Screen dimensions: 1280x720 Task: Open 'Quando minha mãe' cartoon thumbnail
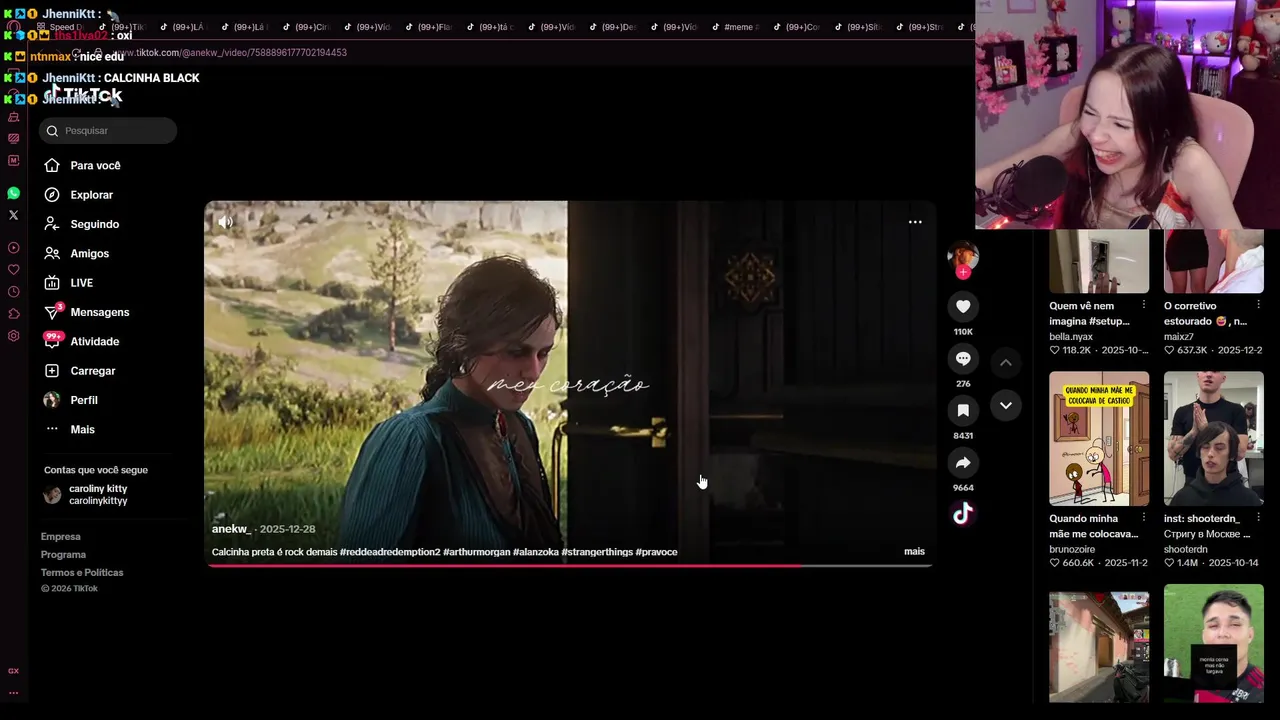pos(1099,439)
